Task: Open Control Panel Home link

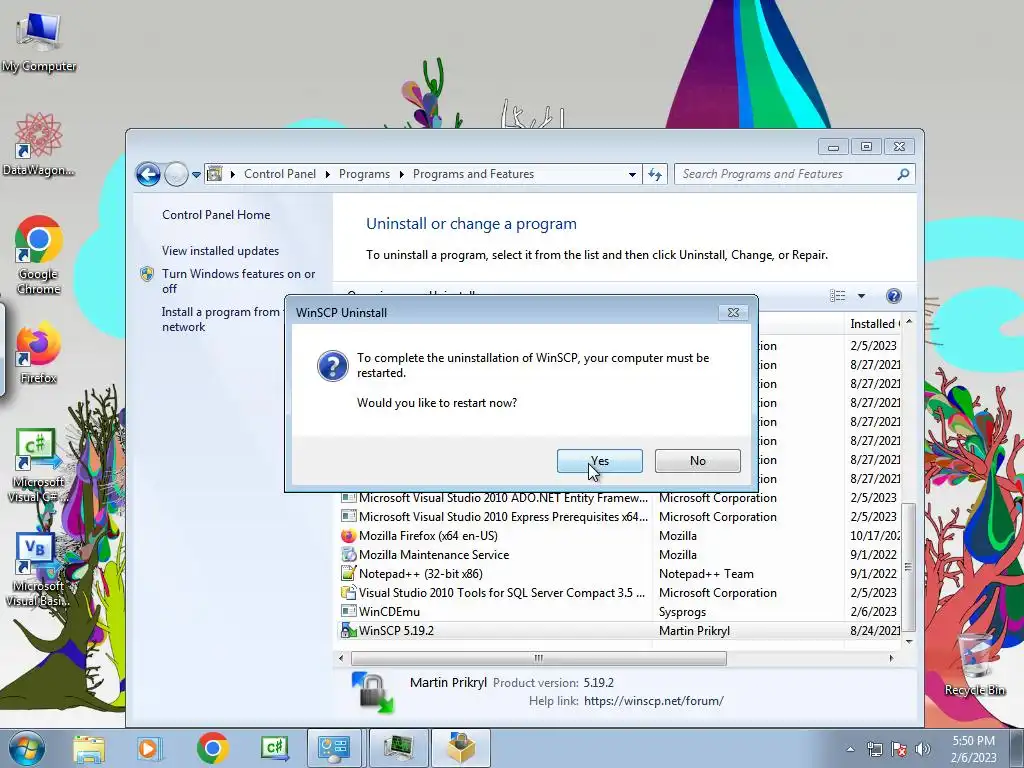Action: pos(216,215)
